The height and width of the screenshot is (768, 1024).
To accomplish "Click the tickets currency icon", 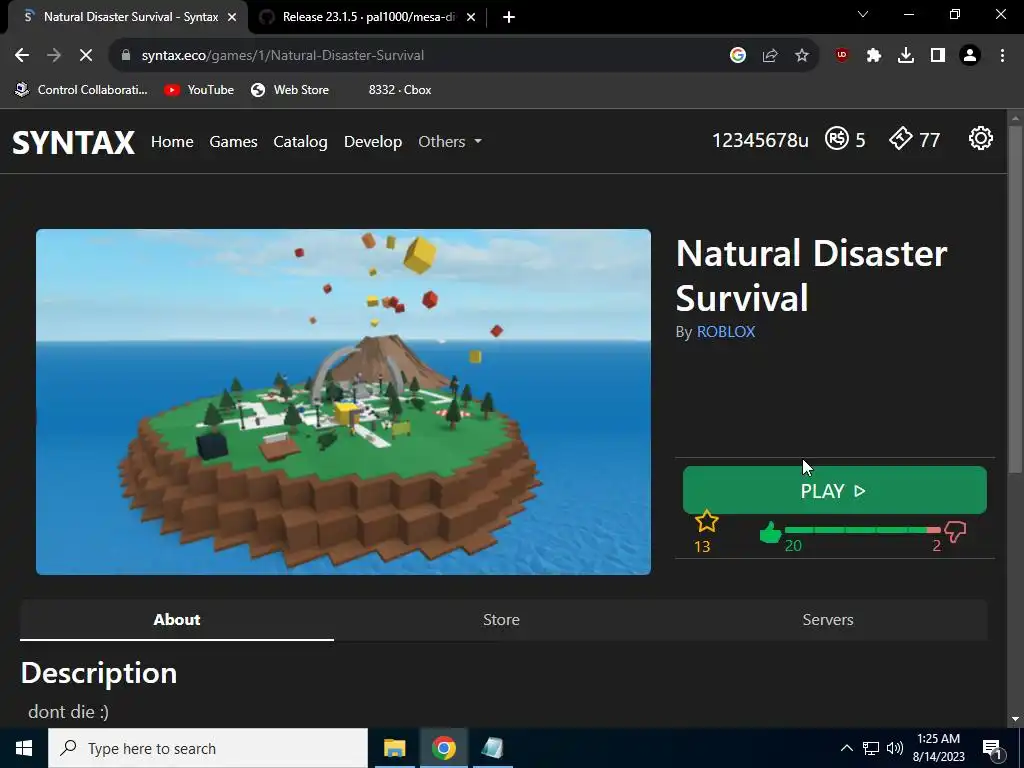I will [x=901, y=138].
